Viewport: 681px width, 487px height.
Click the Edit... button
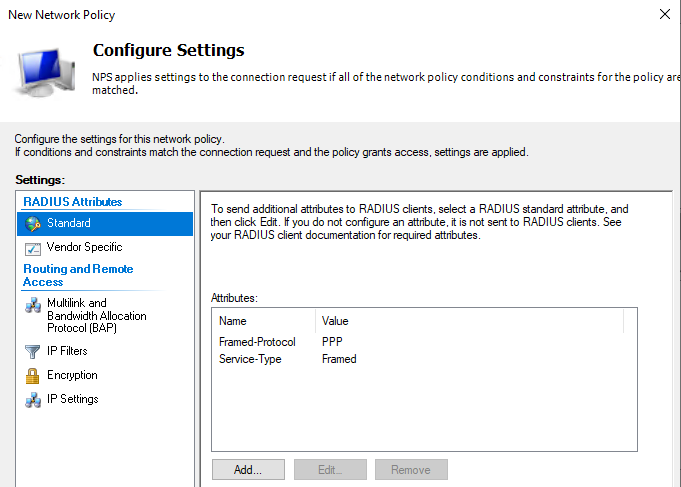pyautogui.click(x=329, y=470)
